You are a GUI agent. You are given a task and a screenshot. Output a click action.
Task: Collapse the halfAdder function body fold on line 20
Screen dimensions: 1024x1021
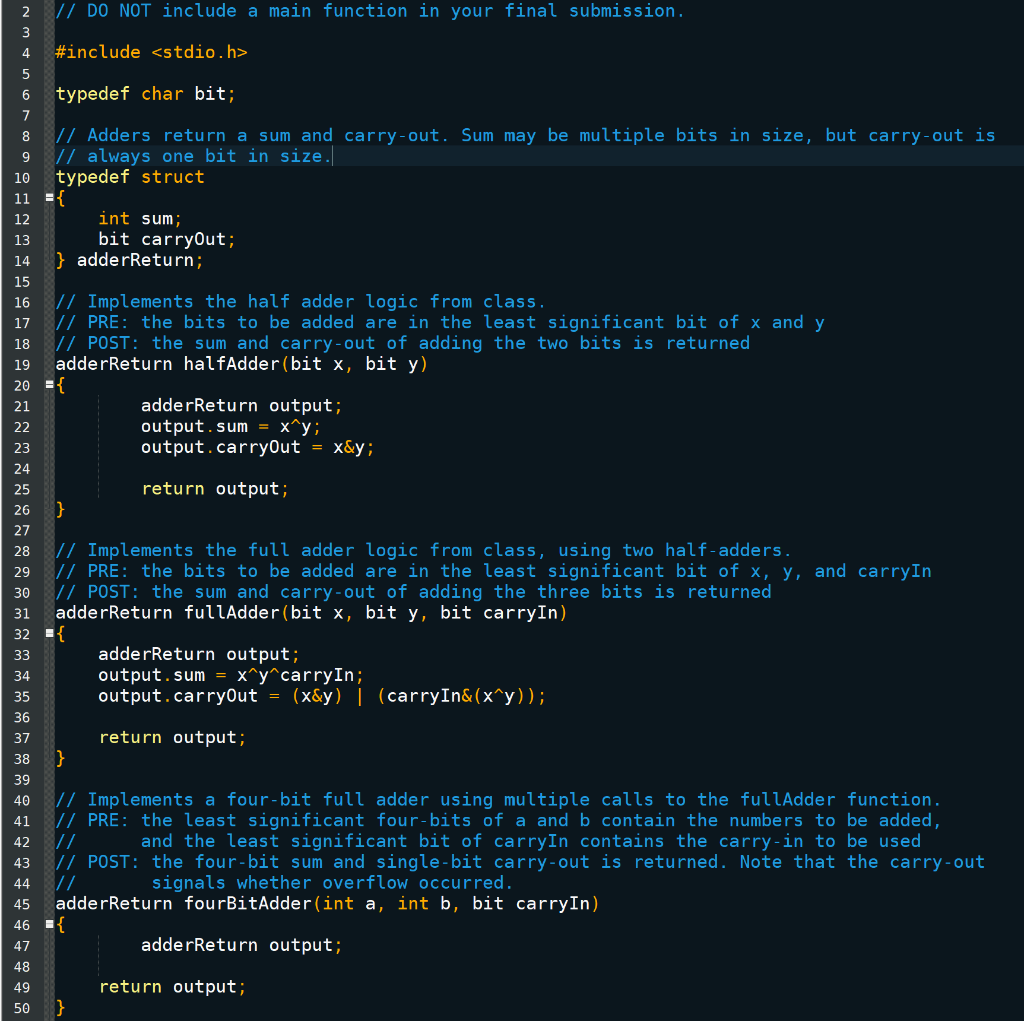tap(49, 384)
